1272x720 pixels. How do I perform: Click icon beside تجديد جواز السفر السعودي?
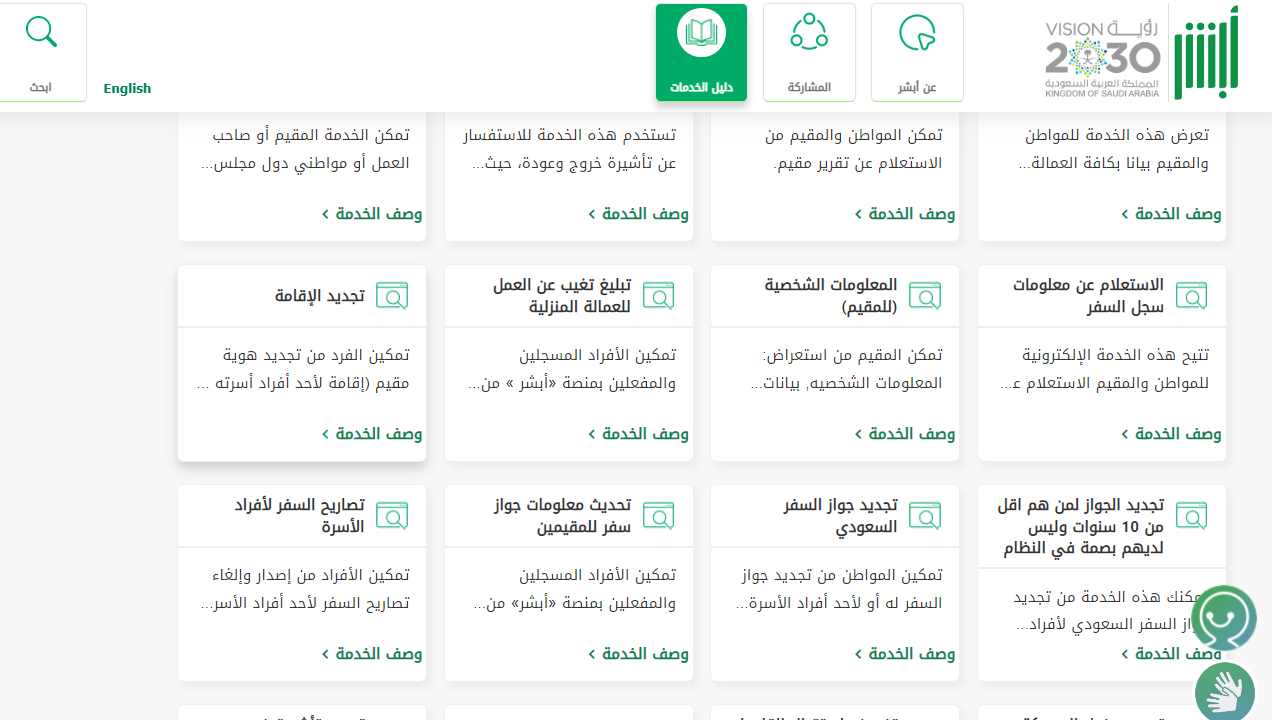[x=925, y=516]
